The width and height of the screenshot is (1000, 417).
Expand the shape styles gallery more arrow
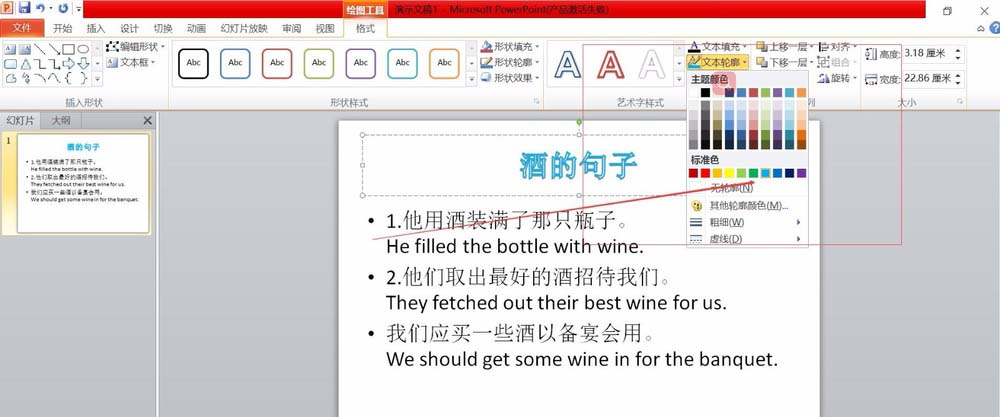coord(471,79)
